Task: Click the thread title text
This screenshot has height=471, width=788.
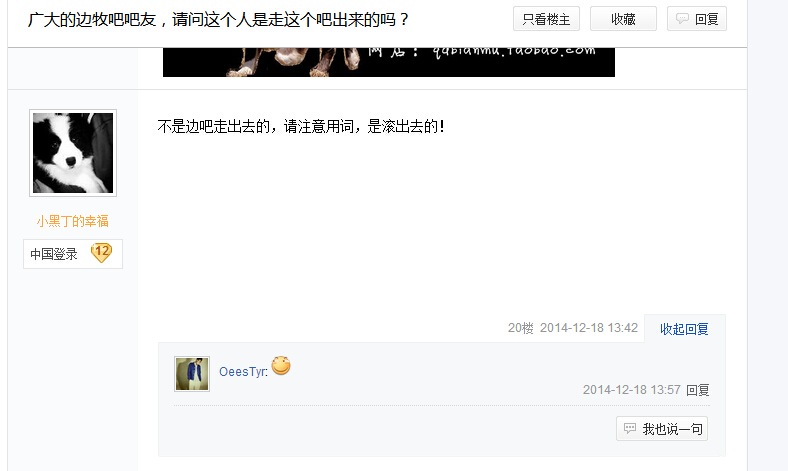Action: pos(219,20)
